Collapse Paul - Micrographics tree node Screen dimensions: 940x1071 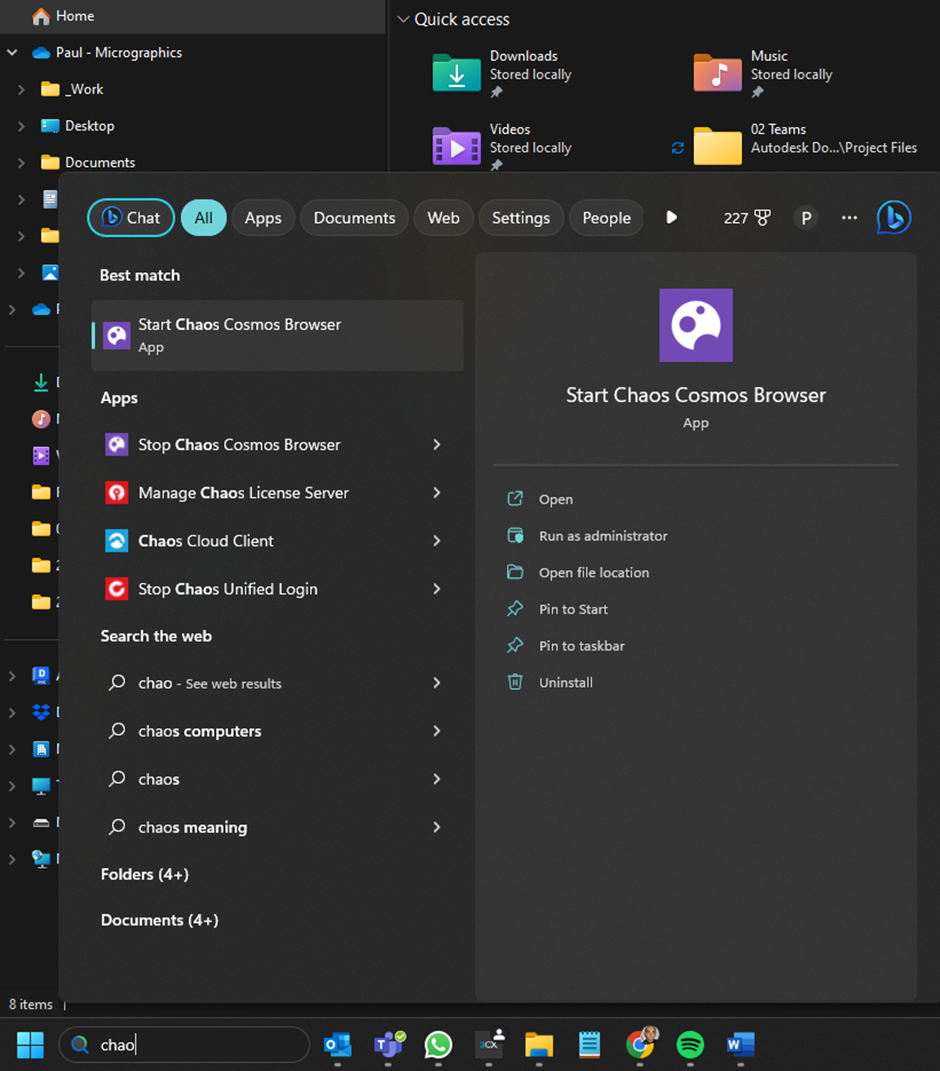[x=12, y=53]
